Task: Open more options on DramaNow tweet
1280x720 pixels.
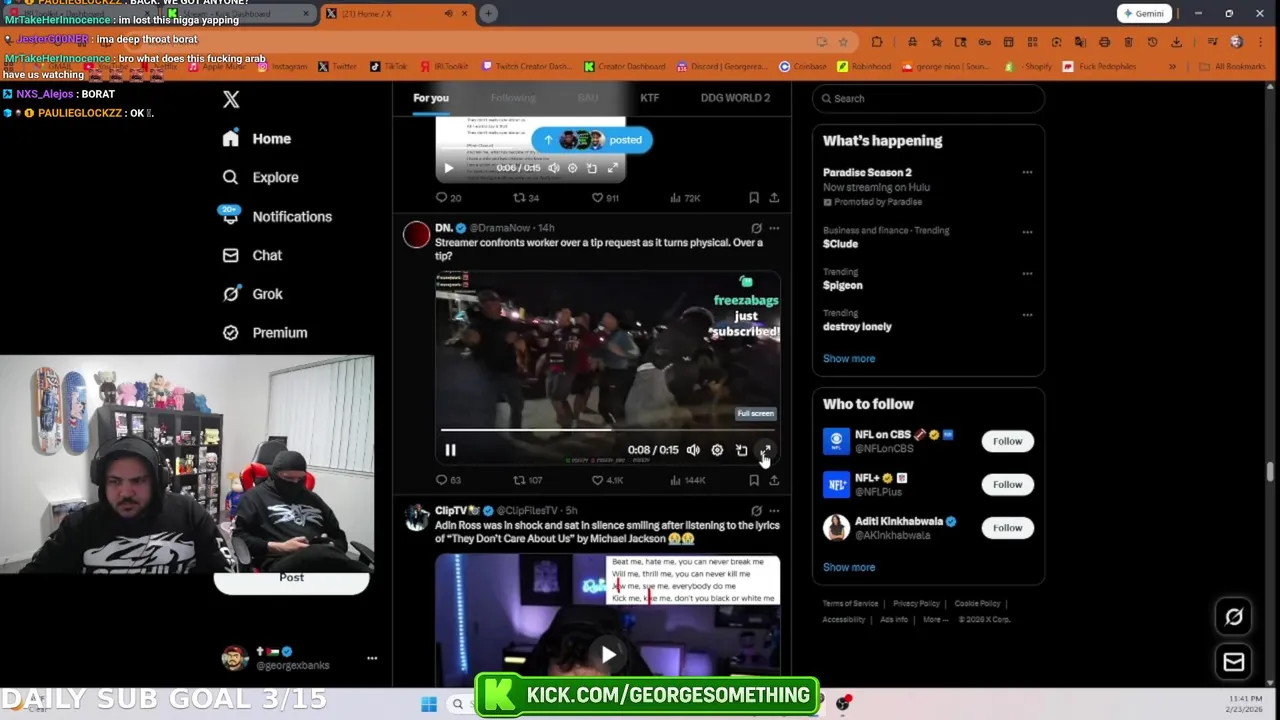Action: 774,229
